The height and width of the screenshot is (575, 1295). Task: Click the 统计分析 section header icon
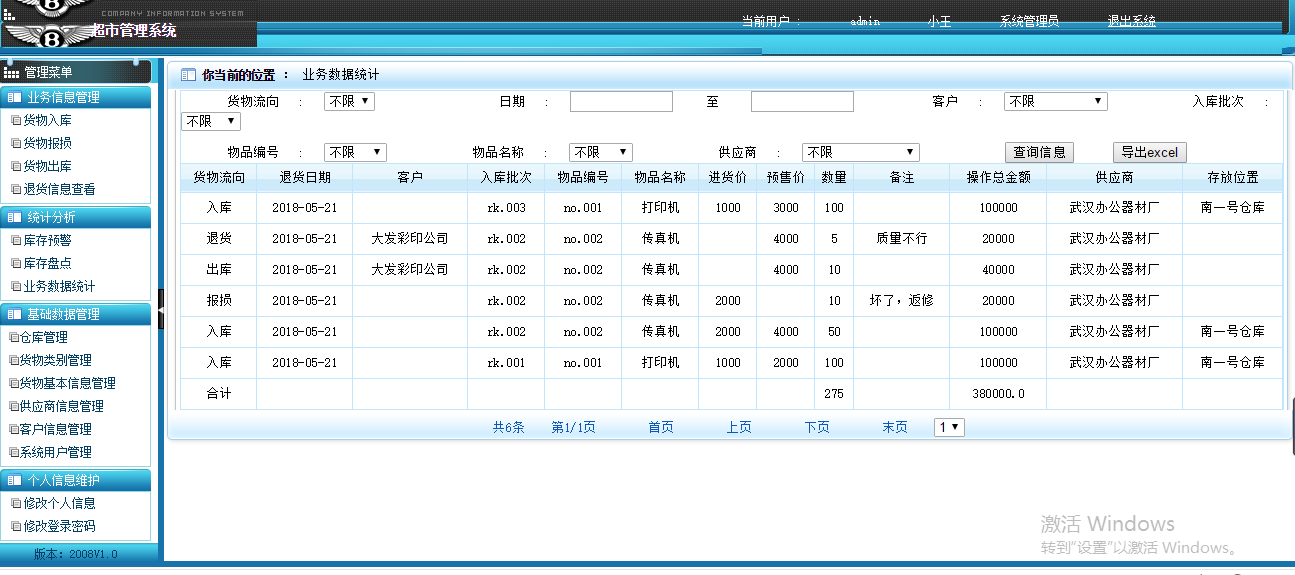(x=14, y=217)
